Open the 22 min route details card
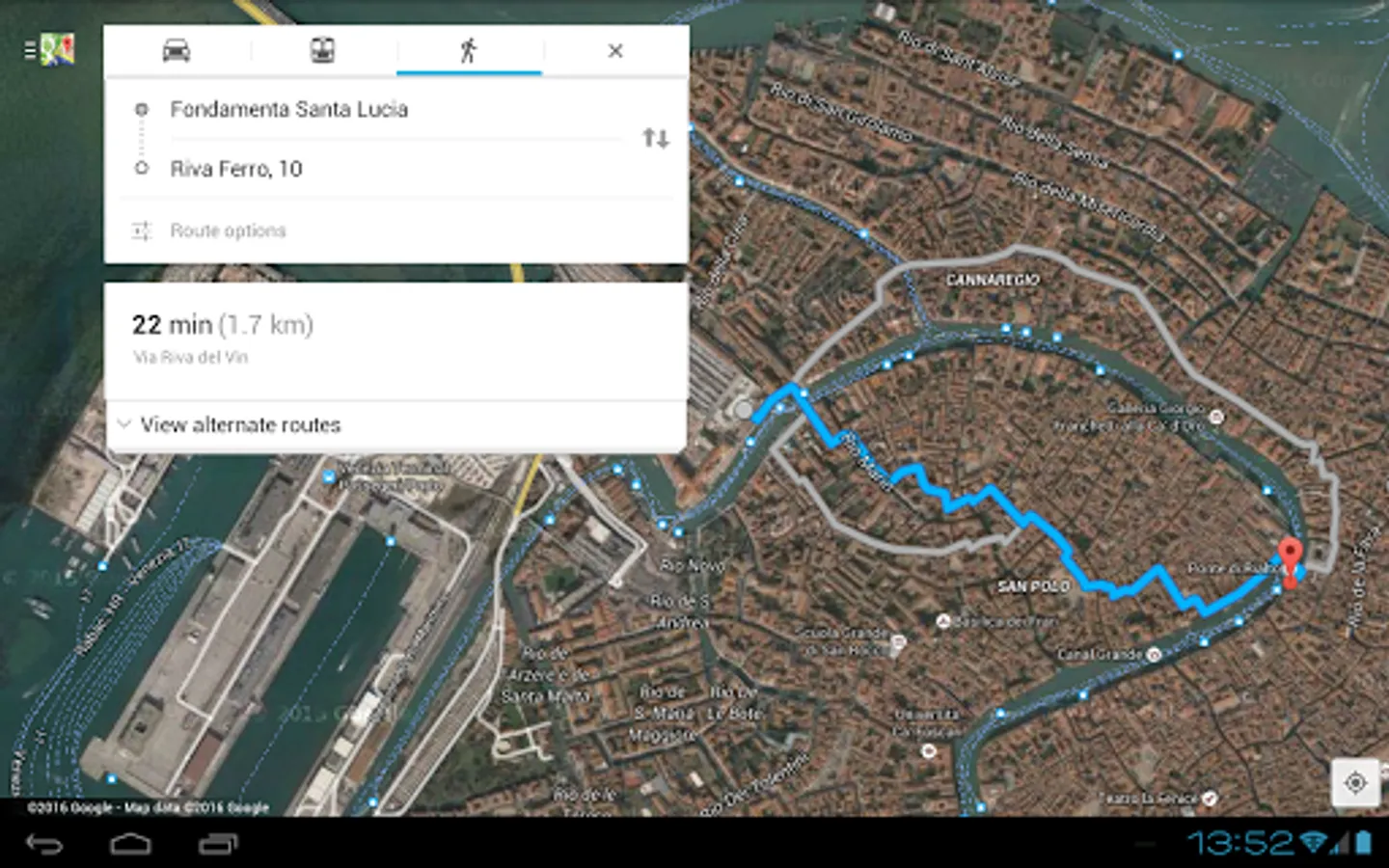 (x=396, y=341)
